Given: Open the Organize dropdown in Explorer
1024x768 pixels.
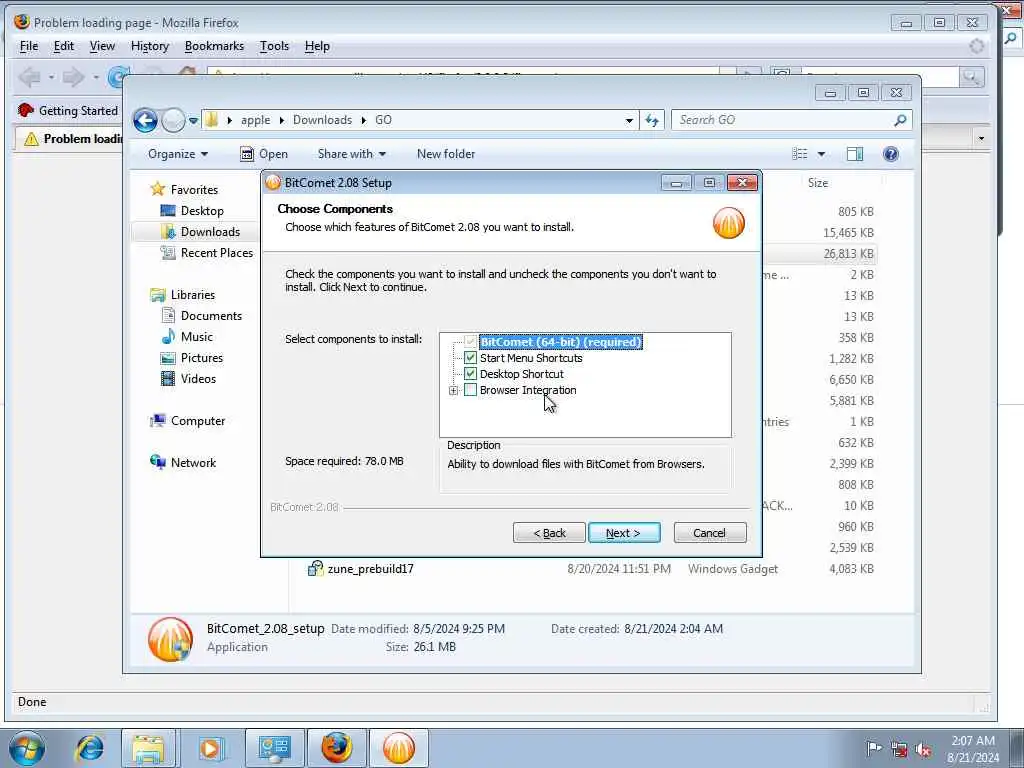Looking at the screenshot, I should tap(178, 154).
